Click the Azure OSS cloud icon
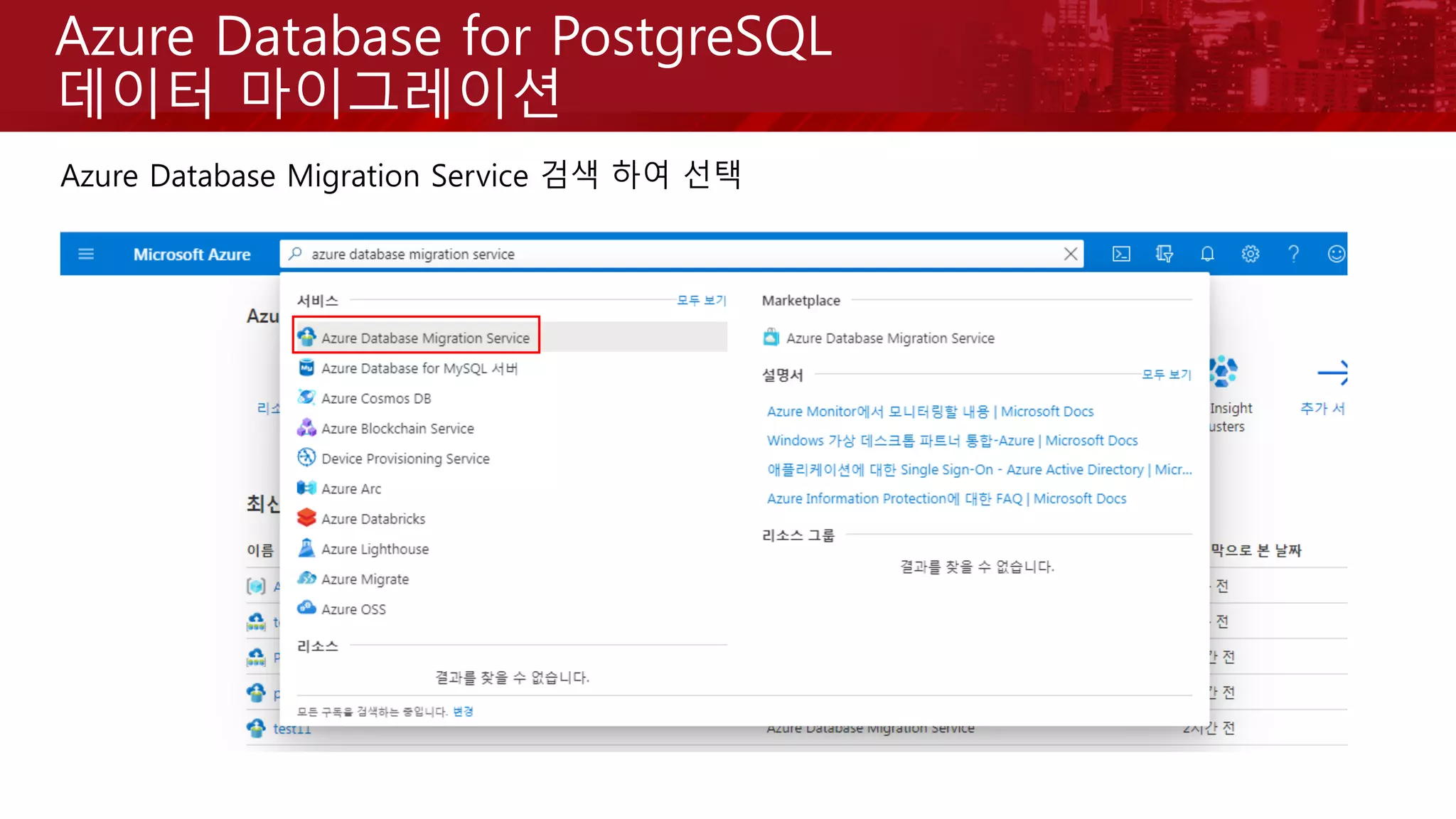The width and height of the screenshot is (1456, 819). (306, 608)
